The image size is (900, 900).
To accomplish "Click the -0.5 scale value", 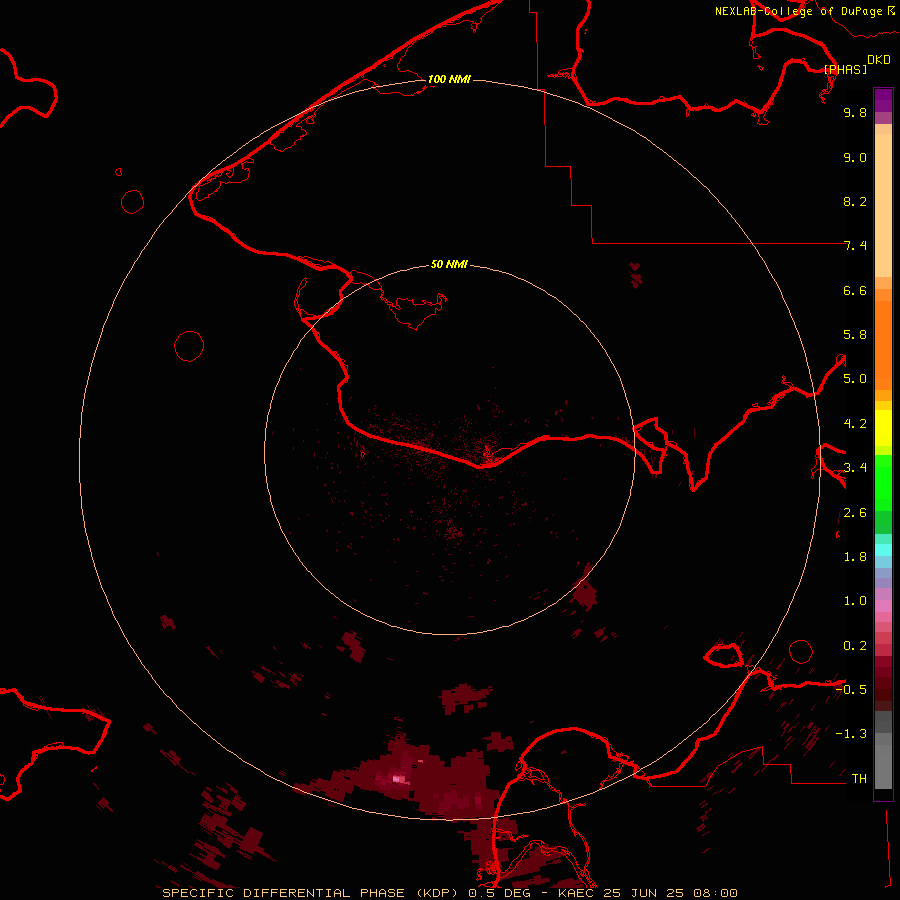I will [x=851, y=690].
